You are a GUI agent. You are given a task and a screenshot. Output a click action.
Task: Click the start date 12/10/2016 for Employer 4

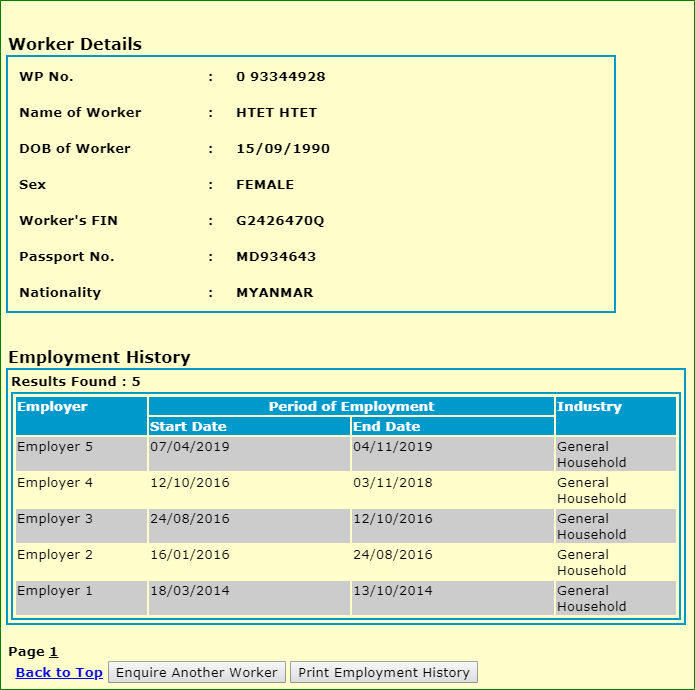point(189,483)
